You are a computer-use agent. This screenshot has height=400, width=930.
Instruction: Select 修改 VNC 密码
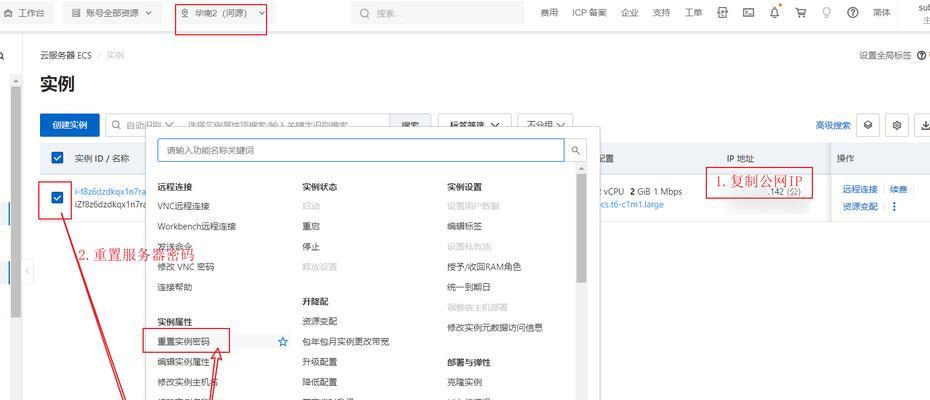(186, 266)
